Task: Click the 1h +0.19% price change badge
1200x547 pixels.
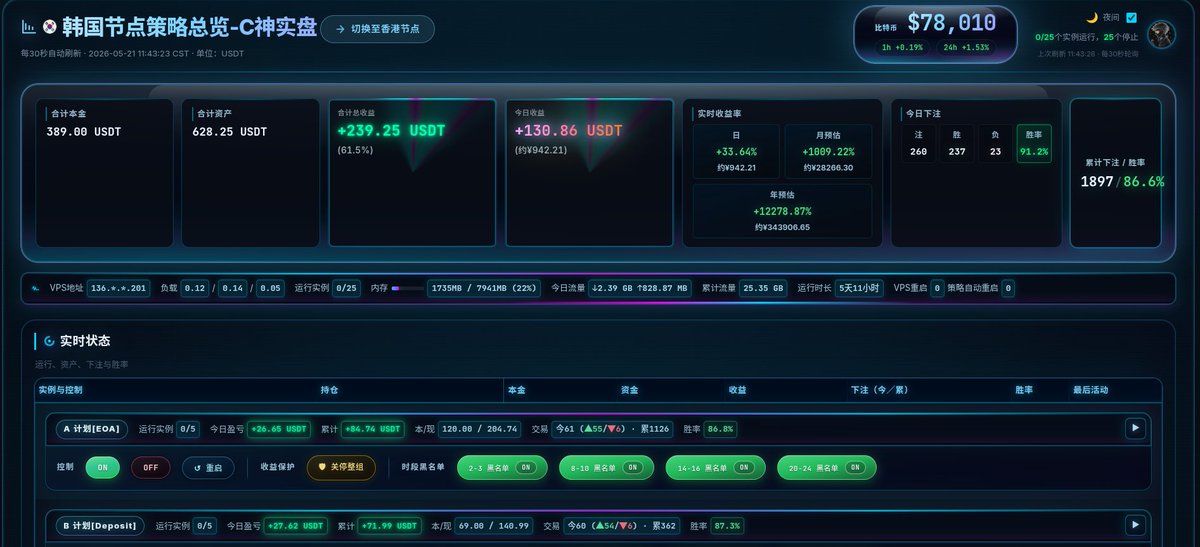Action: [902, 47]
